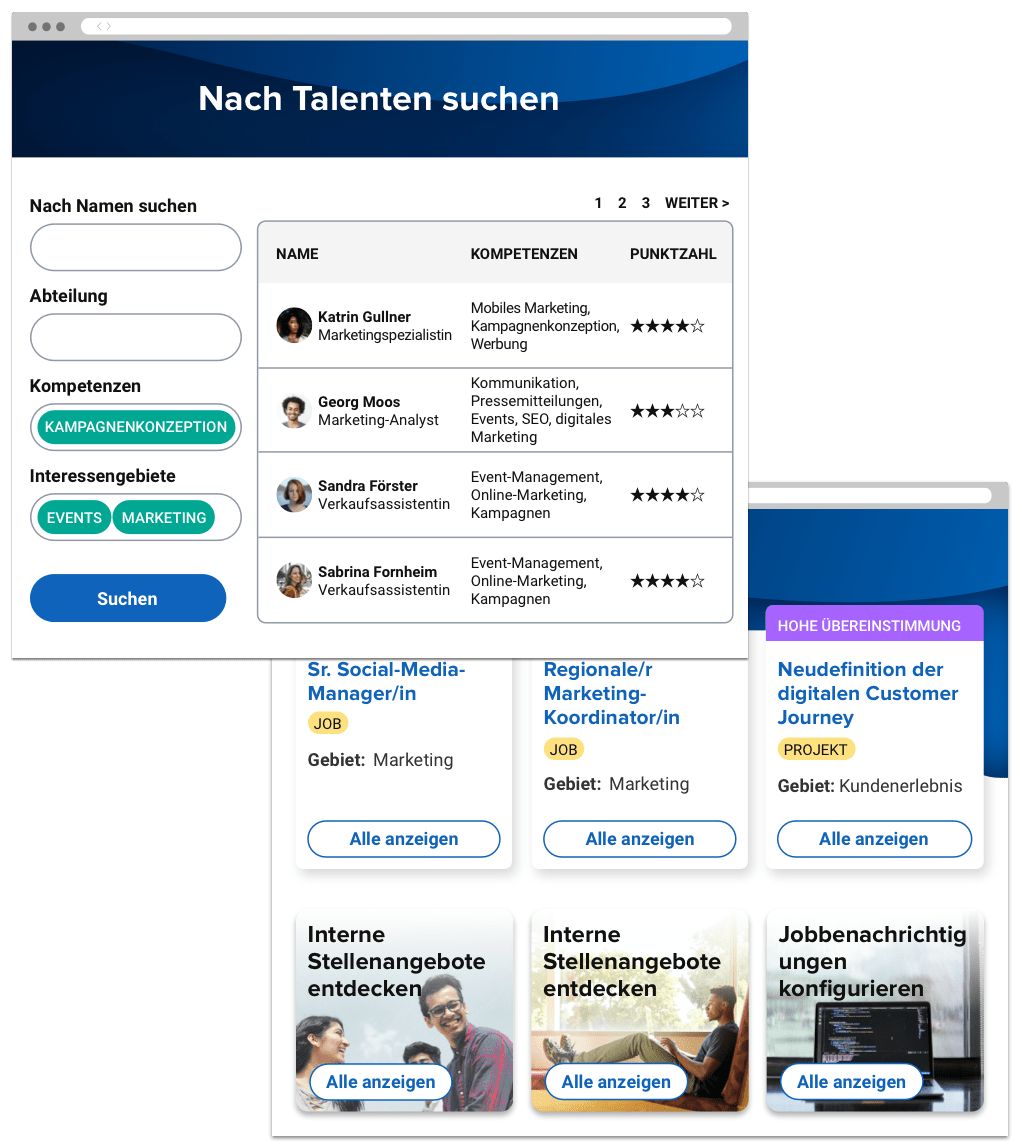The height and width of the screenshot is (1148, 1022).
Task: Select Sabrina Fornheim's avatar image
Action: click(294, 581)
